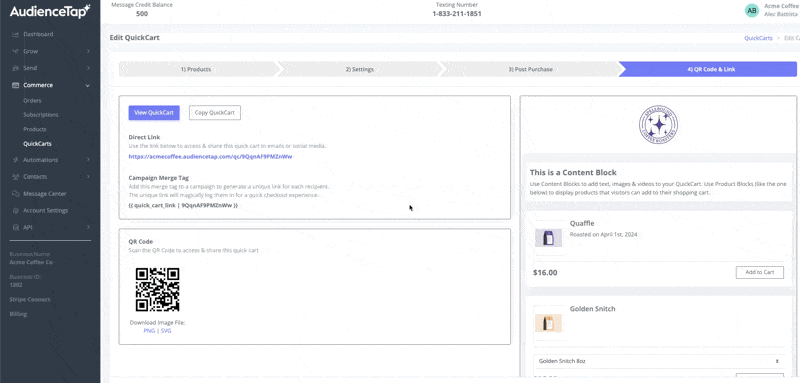The image size is (800, 383).
Task: Click the Copy QuickCart button
Action: (215, 113)
